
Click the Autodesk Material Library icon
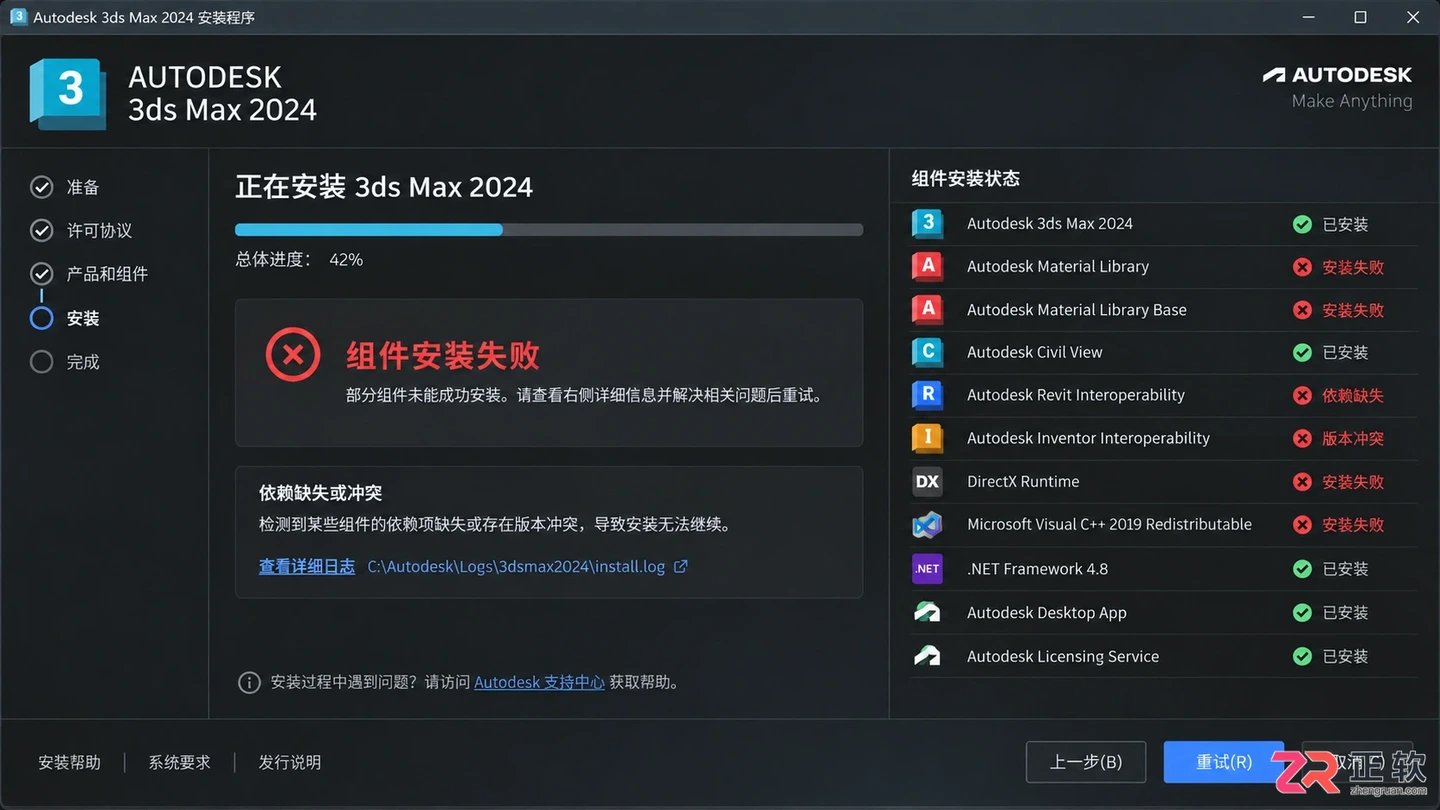pyautogui.click(x=927, y=266)
